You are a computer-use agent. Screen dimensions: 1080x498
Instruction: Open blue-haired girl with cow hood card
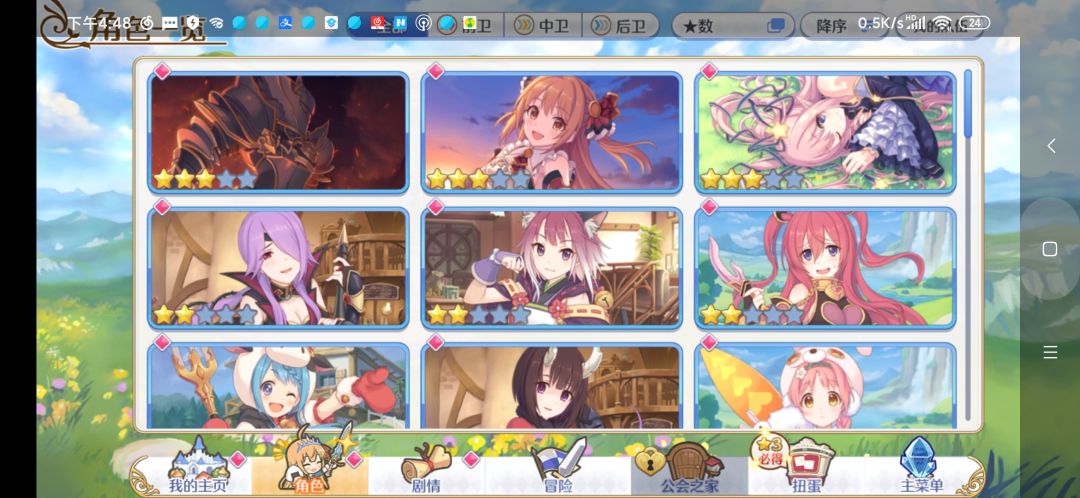tap(278, 386)
